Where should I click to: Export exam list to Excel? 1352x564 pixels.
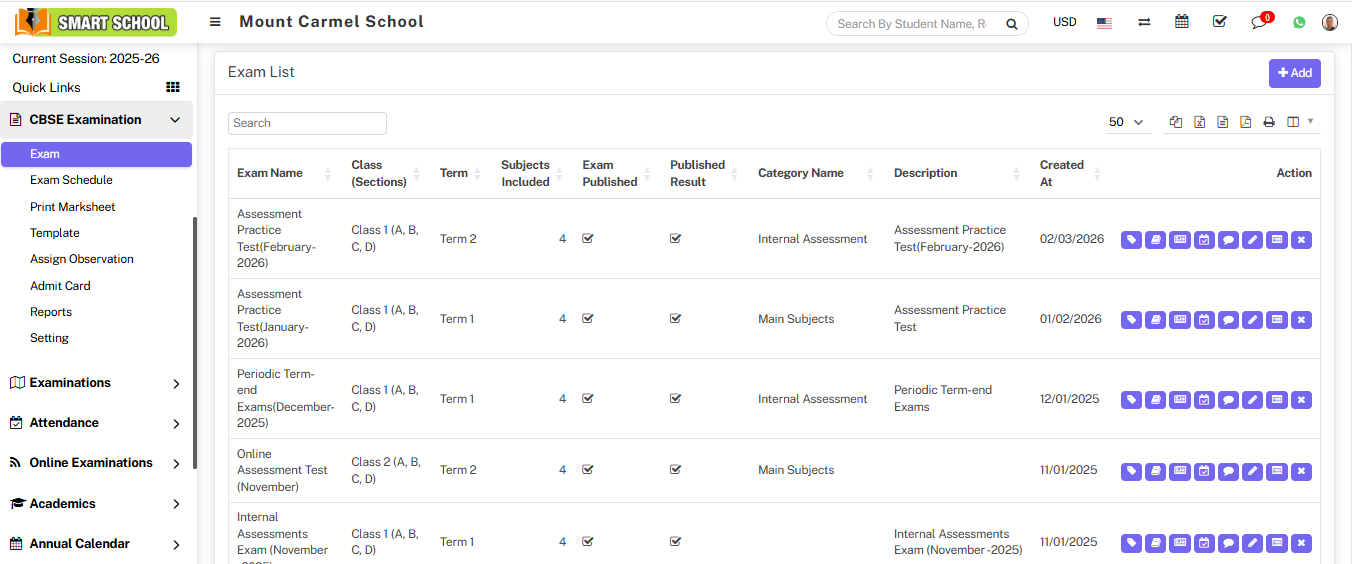[x=1199, y=122]
